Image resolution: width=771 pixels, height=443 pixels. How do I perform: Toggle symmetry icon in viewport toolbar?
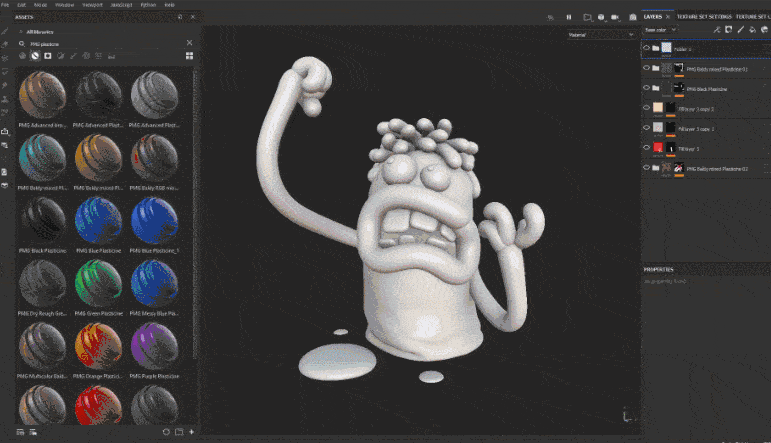pyautogui.click(x=550, y=17)
